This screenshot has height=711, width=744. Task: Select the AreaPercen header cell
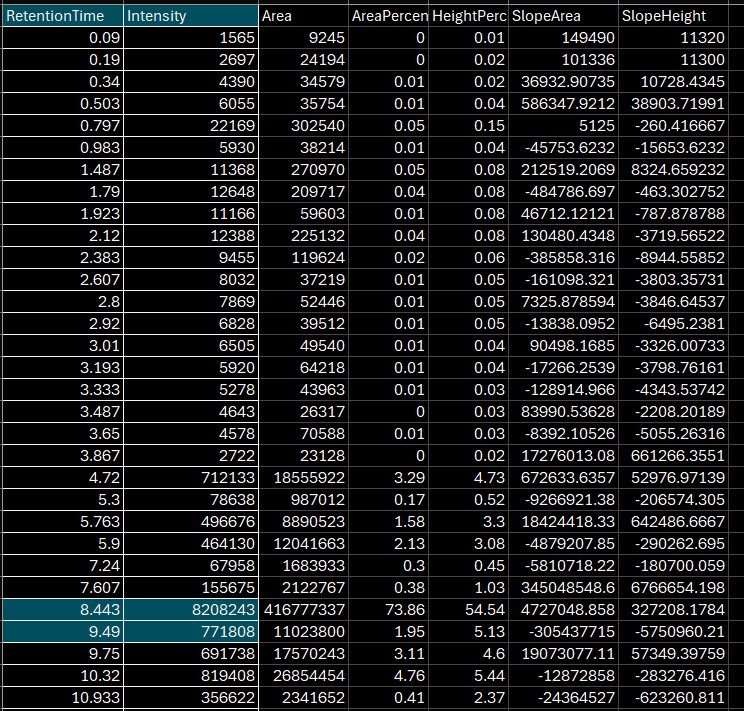pos(389,16)
